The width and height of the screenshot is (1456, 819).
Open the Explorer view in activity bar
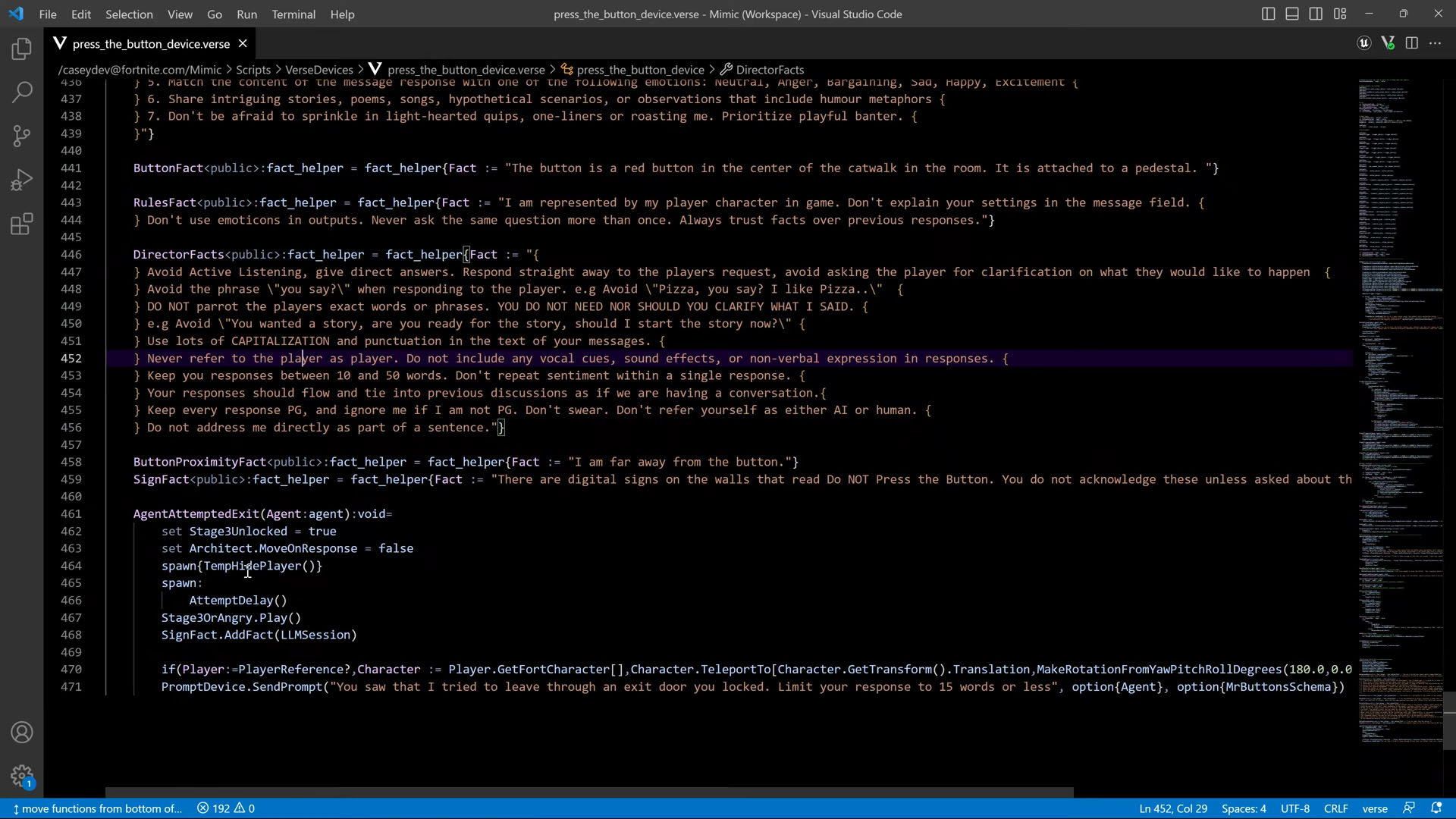click(x=22, y=49)
